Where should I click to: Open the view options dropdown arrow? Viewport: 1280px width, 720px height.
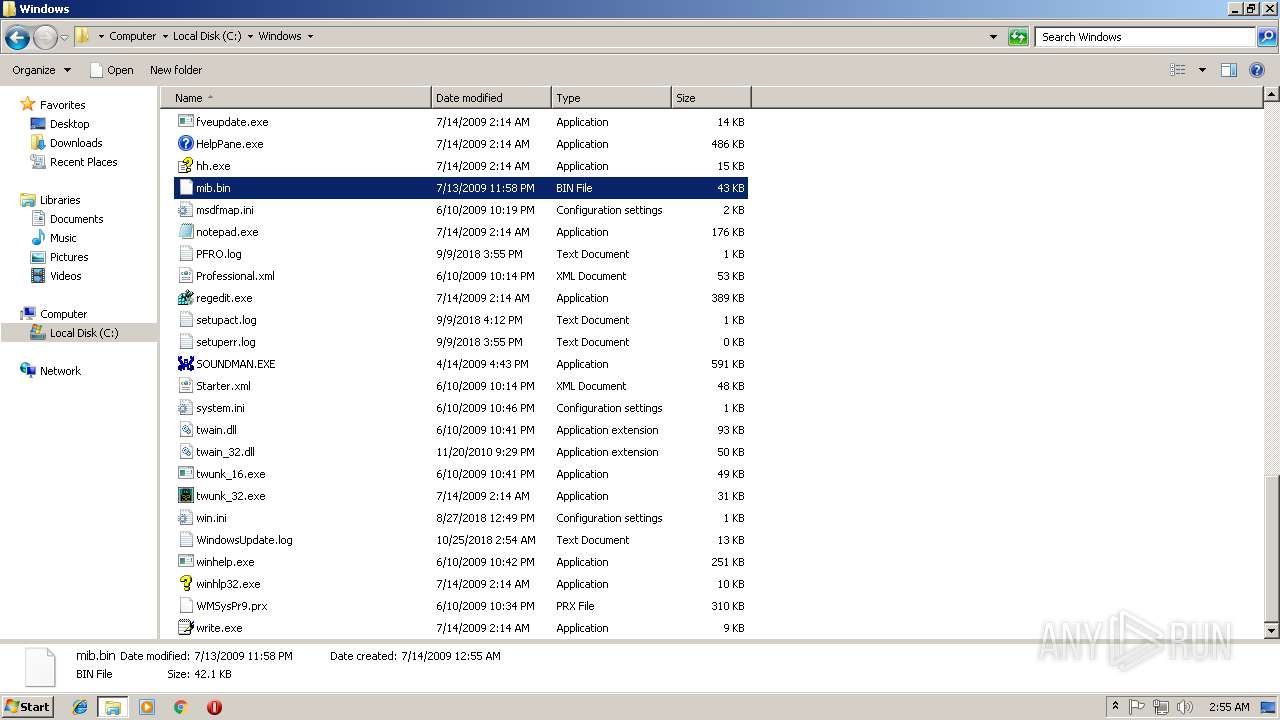[x=1202, y=70]
